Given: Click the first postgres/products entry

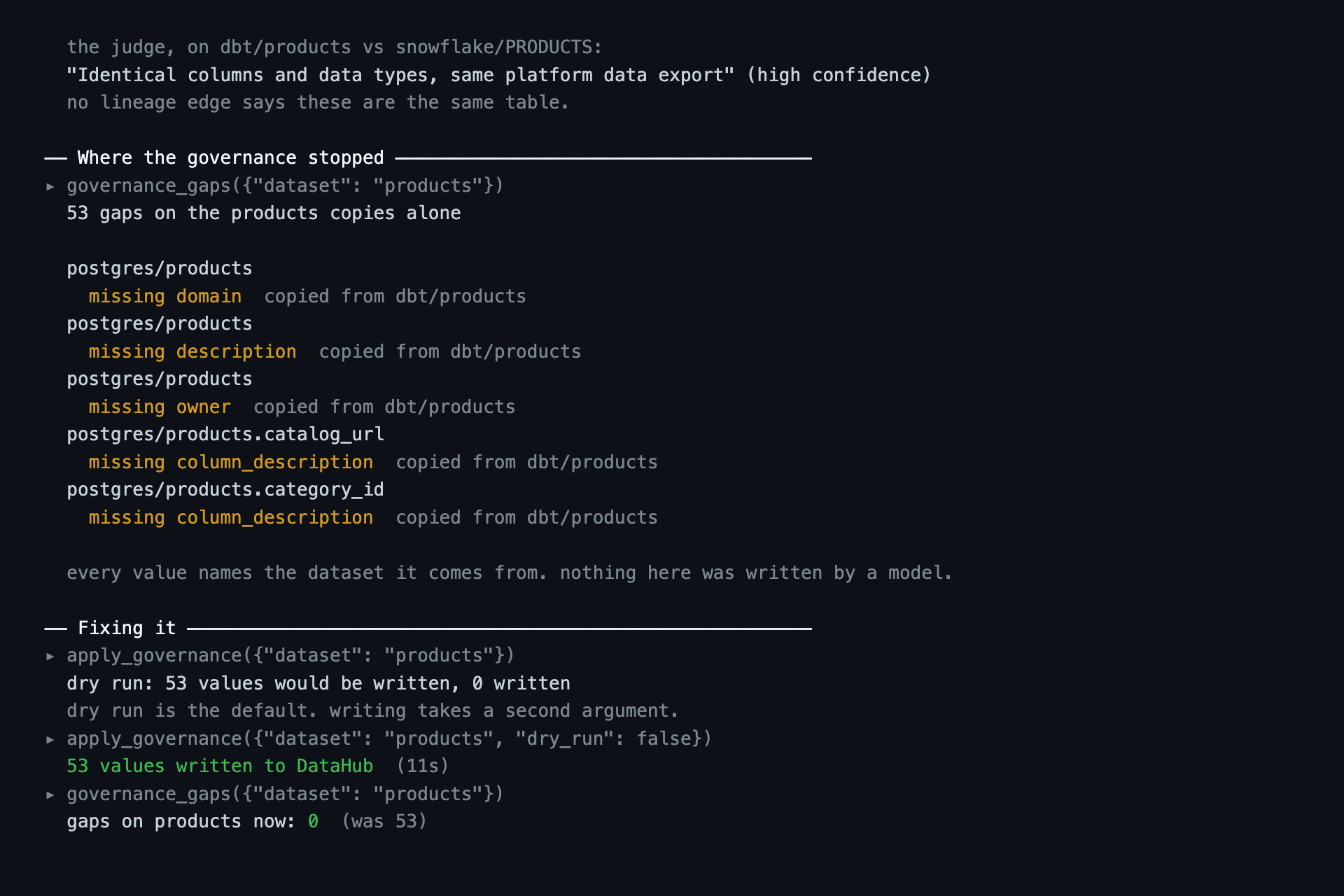Looking at the screenshot, I should coord(160,268).
